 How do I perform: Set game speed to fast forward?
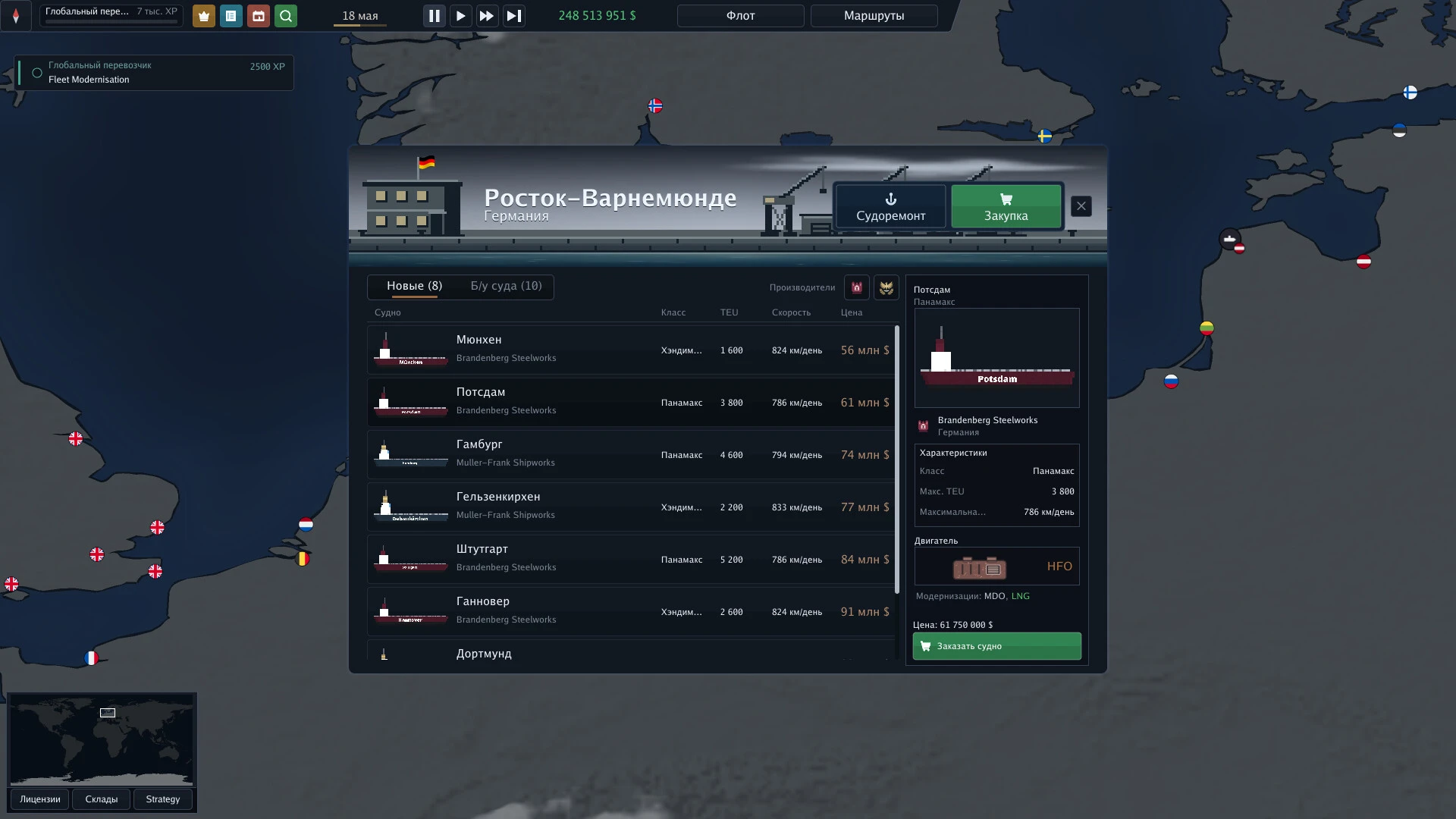pos(487,16)
